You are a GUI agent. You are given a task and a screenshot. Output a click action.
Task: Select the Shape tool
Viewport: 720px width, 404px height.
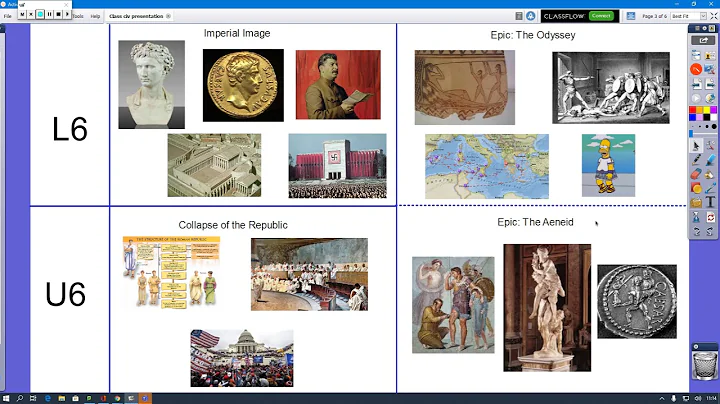coord(696,188)
